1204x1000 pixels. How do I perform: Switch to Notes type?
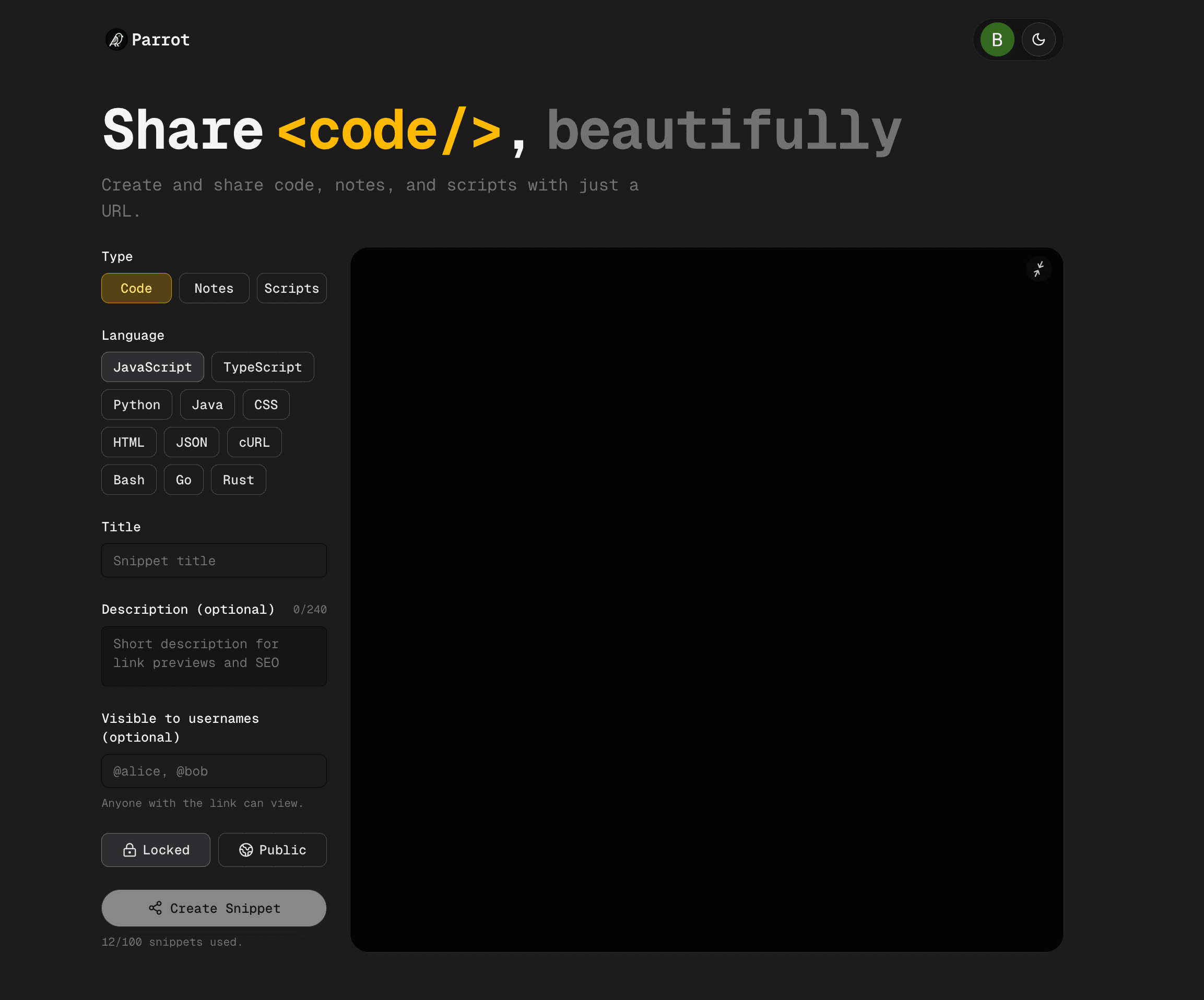pos(214,288)
